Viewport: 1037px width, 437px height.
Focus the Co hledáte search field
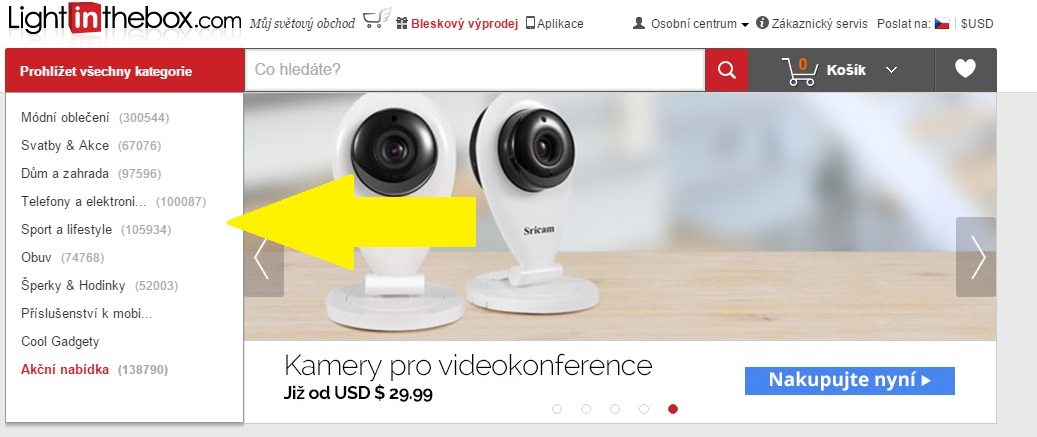point(475,69)
